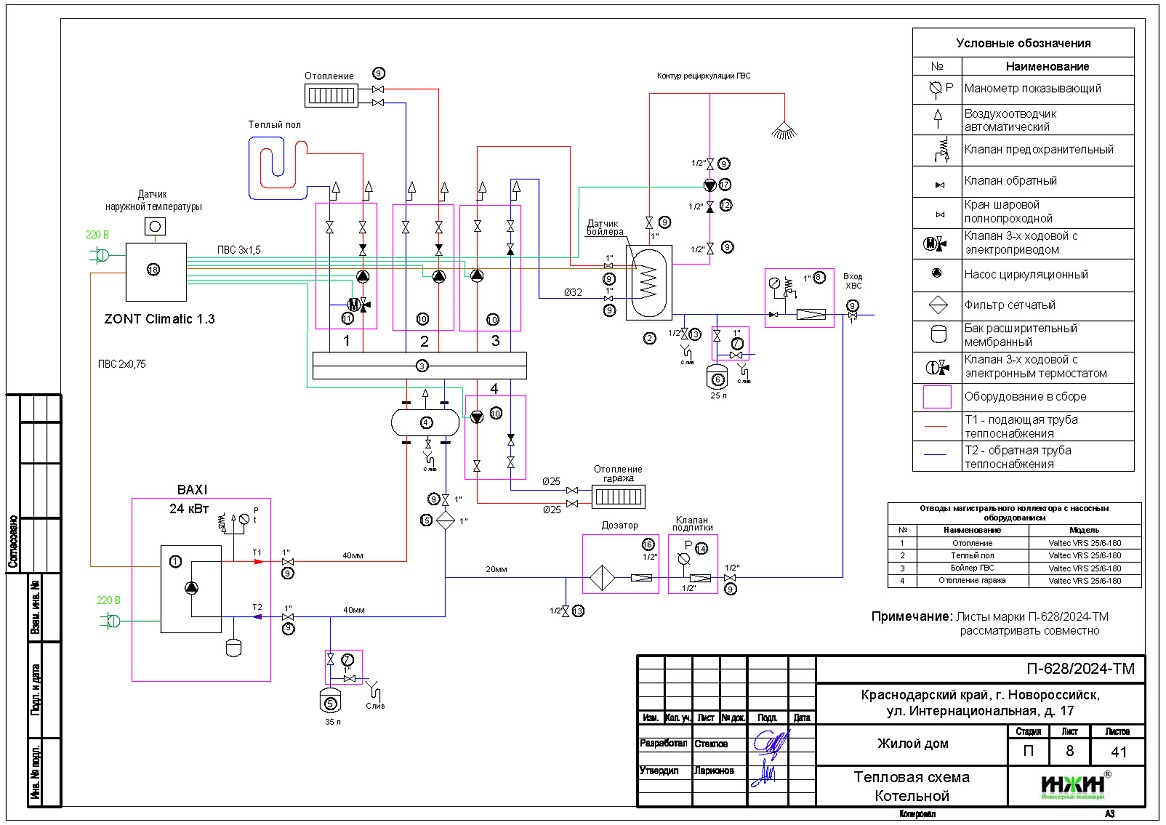Click the ИНЖН company logo

(1072, 786)
